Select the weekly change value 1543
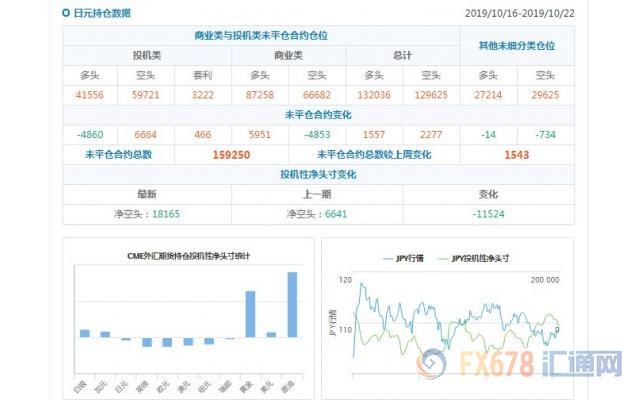Viewport: 640px width, 400px height. tap(517, 155)
